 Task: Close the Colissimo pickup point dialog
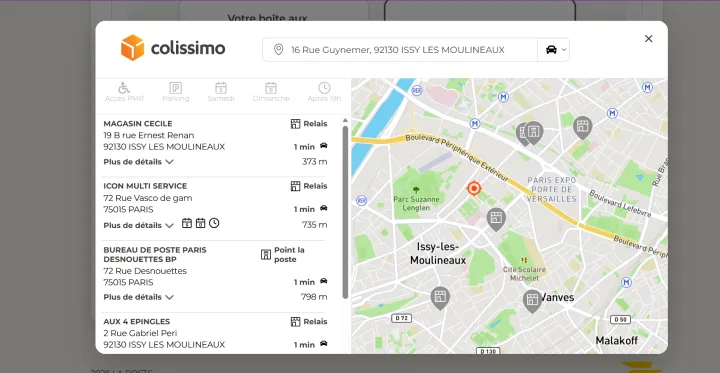(648, 39)
